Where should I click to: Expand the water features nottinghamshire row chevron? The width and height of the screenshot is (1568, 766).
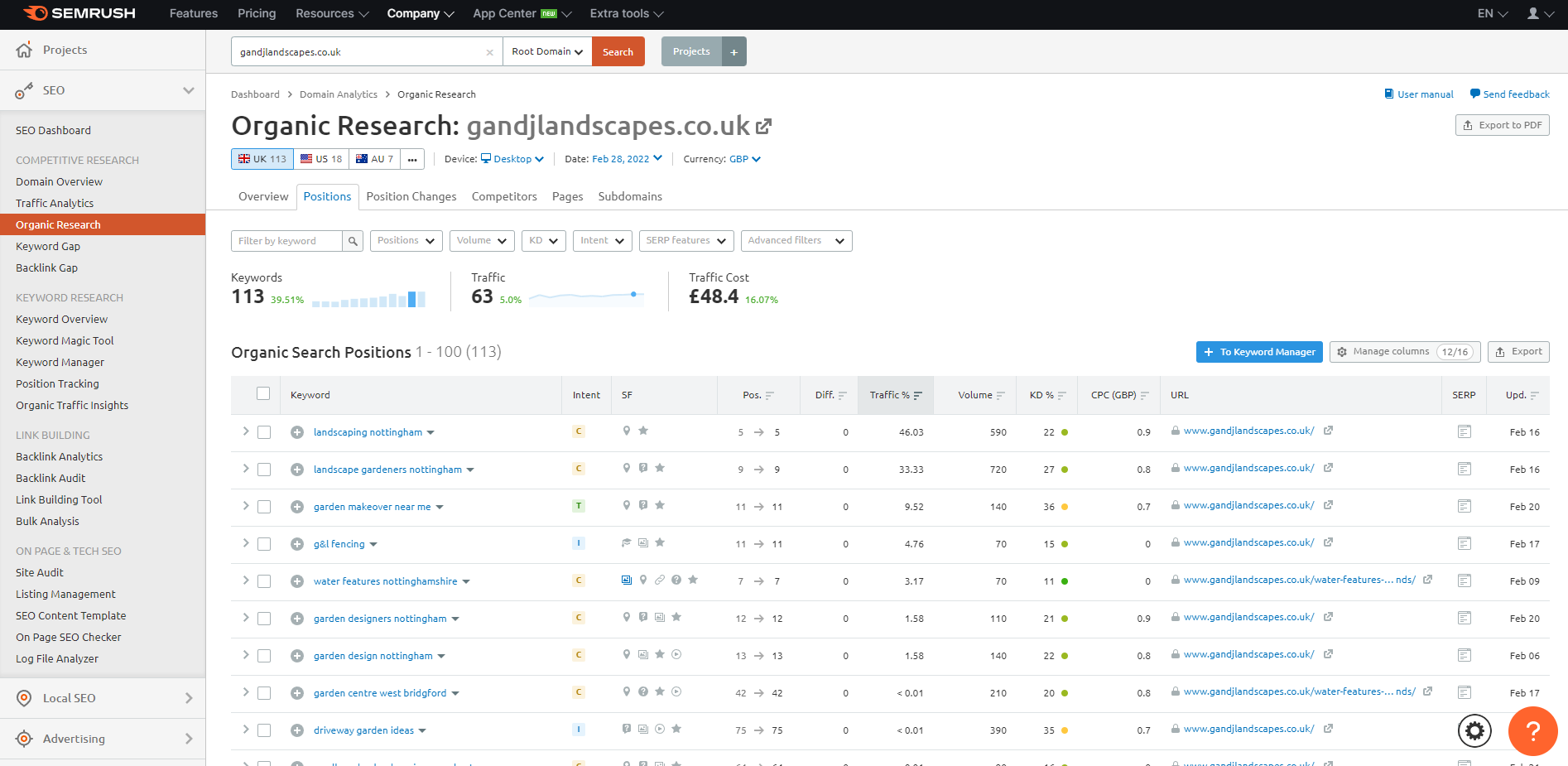click(245, 581)
